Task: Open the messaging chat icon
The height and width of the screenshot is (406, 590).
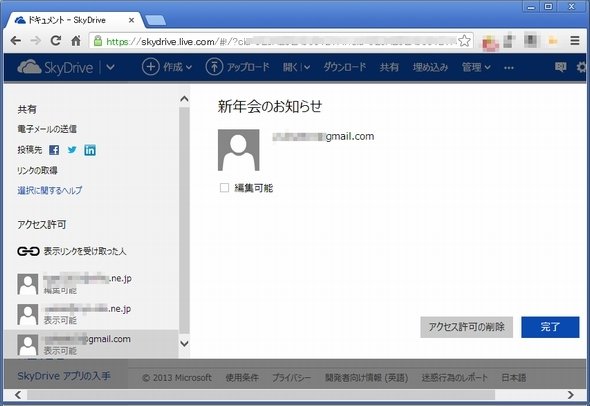Action: click(560, 67)
